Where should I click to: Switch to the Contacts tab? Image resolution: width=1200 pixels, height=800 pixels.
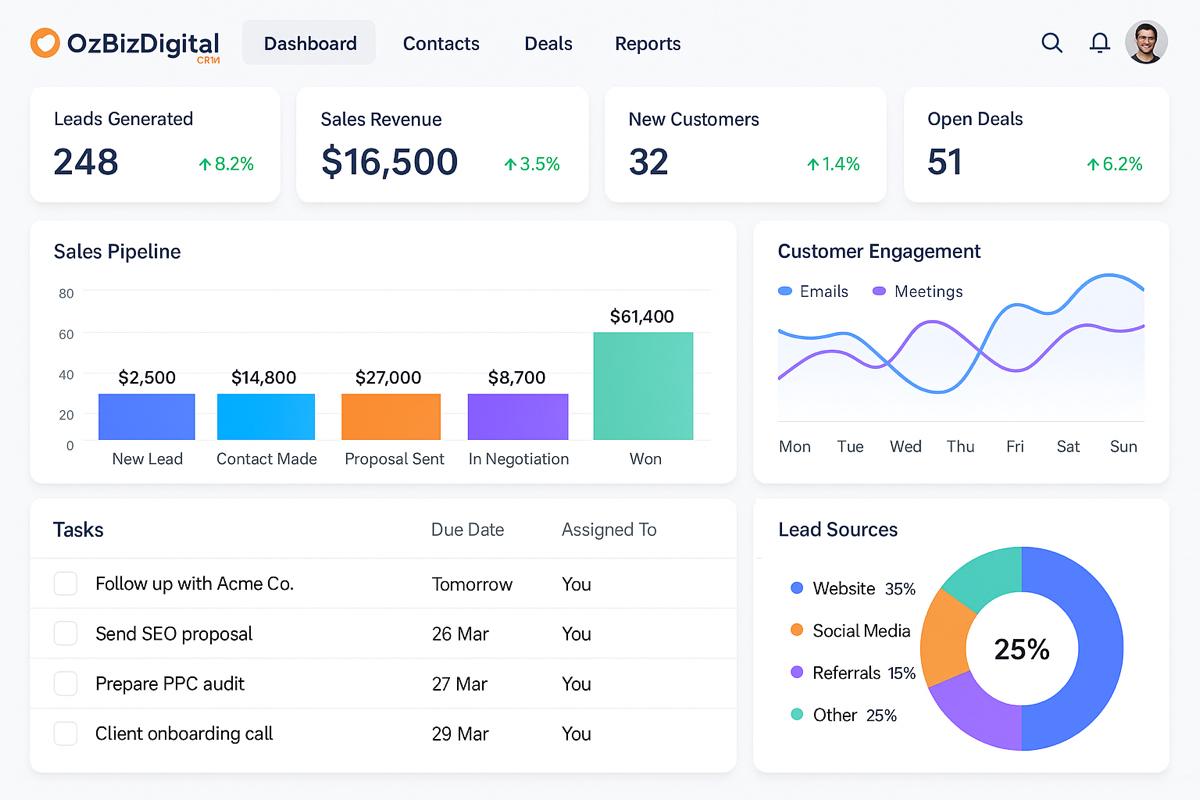441,44
